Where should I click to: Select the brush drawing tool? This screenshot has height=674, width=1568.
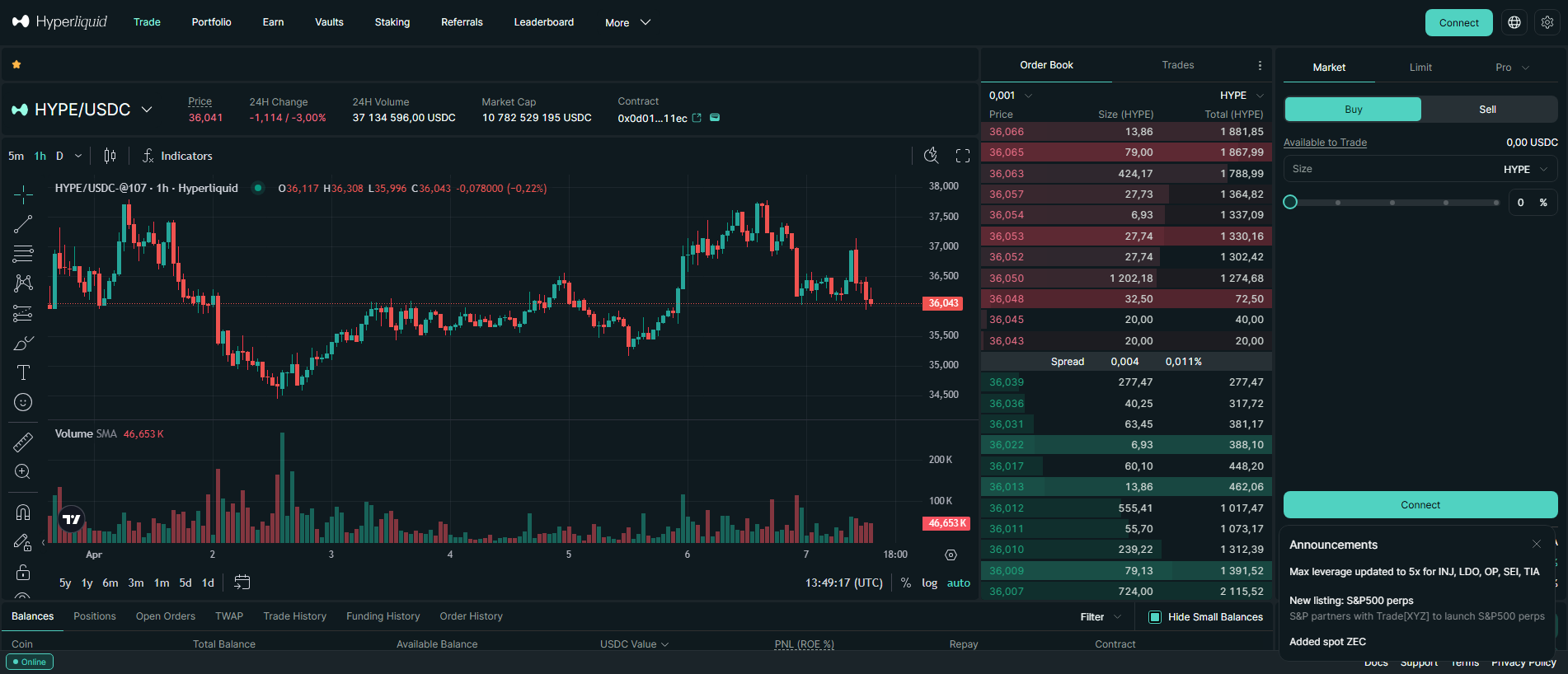point(23,343)
